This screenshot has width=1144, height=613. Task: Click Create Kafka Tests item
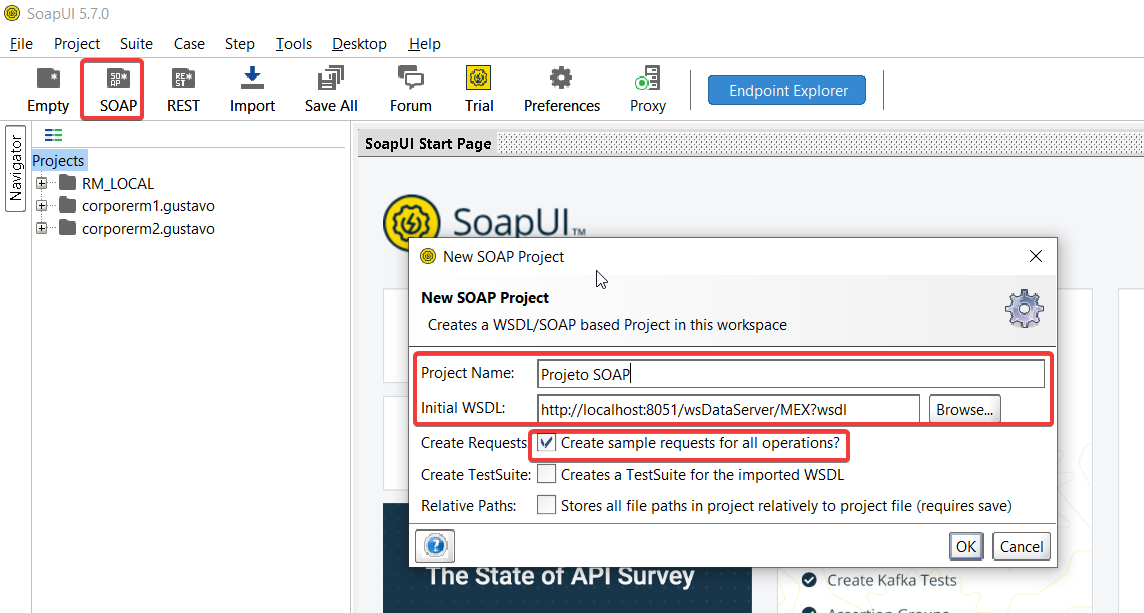892,580
